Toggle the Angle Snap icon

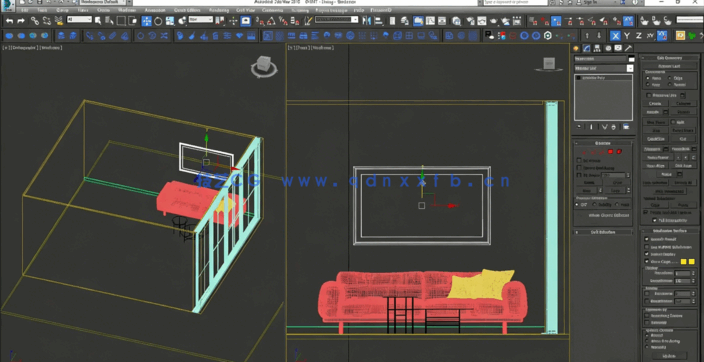[x=271, y=21]
